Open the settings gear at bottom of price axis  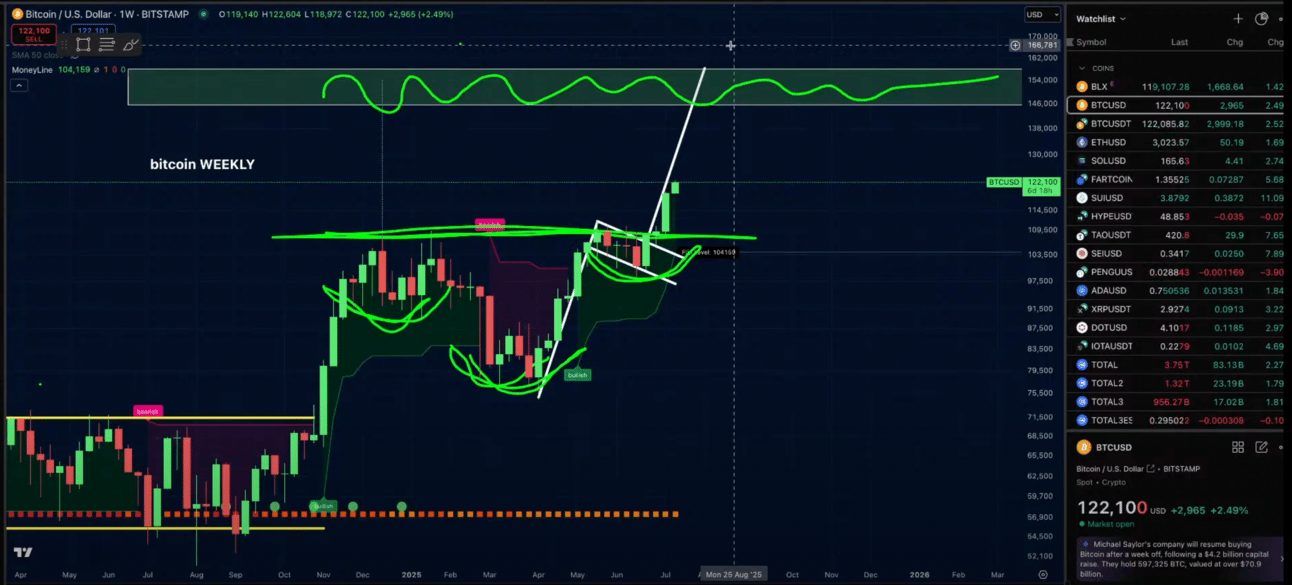[x=1043, y=574]
